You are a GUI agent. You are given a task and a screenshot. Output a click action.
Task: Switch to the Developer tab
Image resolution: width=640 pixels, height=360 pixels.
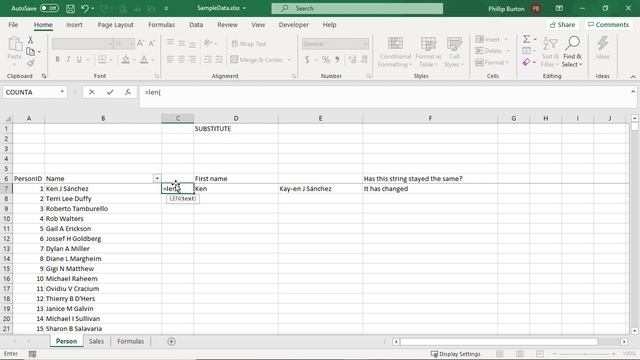click(x=293, y=25)
